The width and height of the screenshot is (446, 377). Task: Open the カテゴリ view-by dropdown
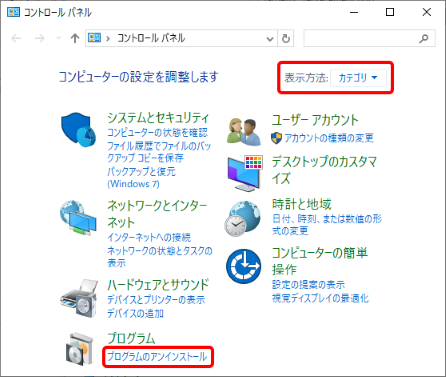point(358,78)
